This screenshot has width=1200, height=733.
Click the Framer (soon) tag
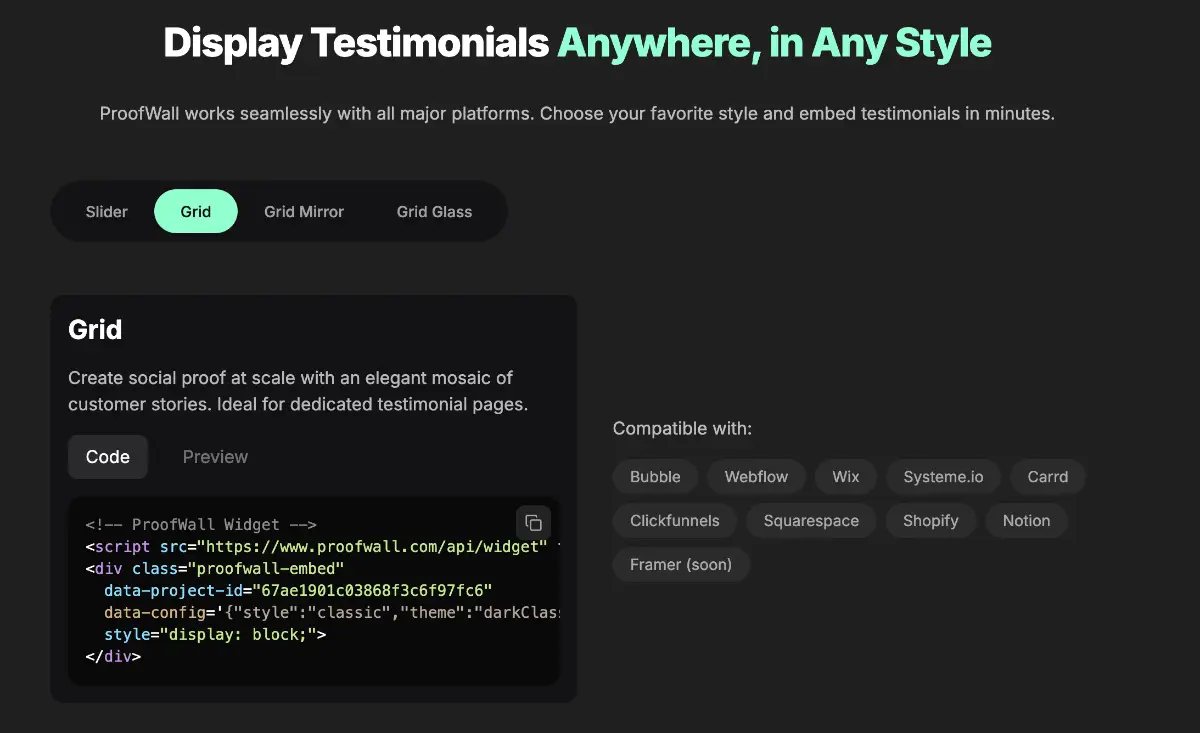[681, 565]
